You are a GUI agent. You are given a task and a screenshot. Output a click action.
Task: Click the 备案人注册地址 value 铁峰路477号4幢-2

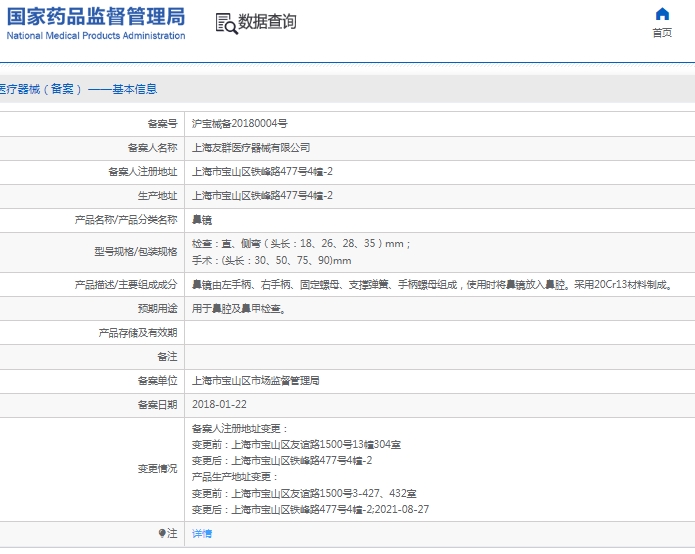pyautogui.click(x=262, y=172)
